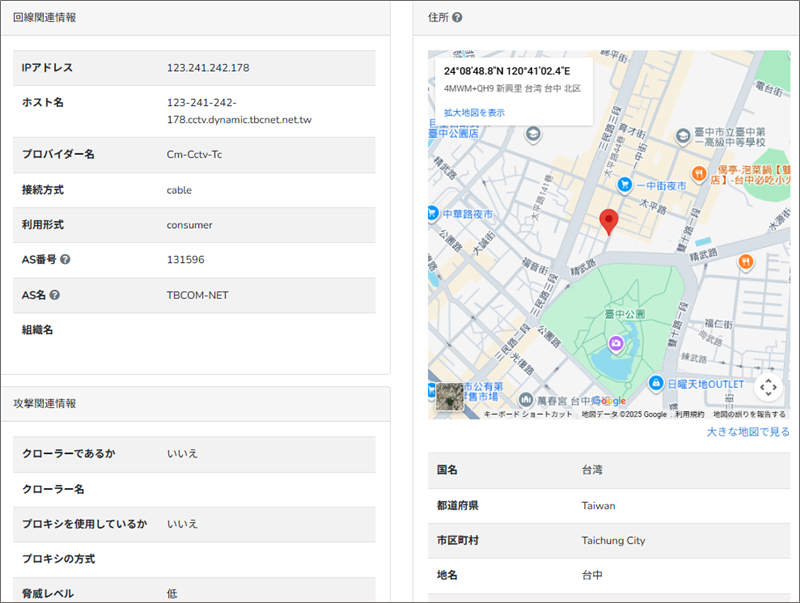This screenshot has height=603, width=800.
Task: Click the 臺中市立臺中第一高級中等學校 school marker
Action: pos(682,132)
